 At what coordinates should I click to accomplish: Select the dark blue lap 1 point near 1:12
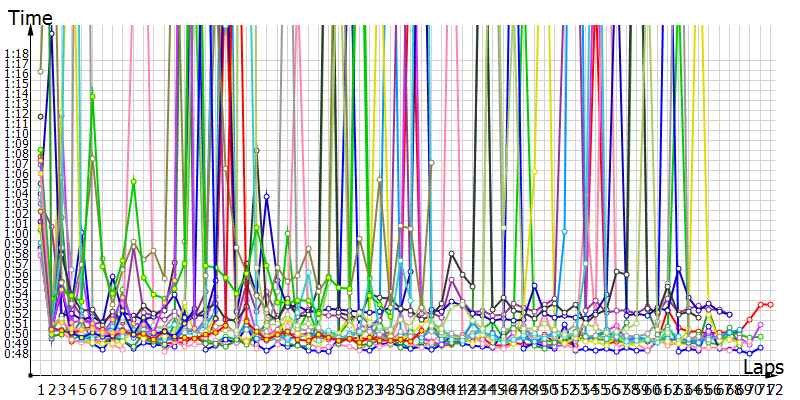coord(41,116)
